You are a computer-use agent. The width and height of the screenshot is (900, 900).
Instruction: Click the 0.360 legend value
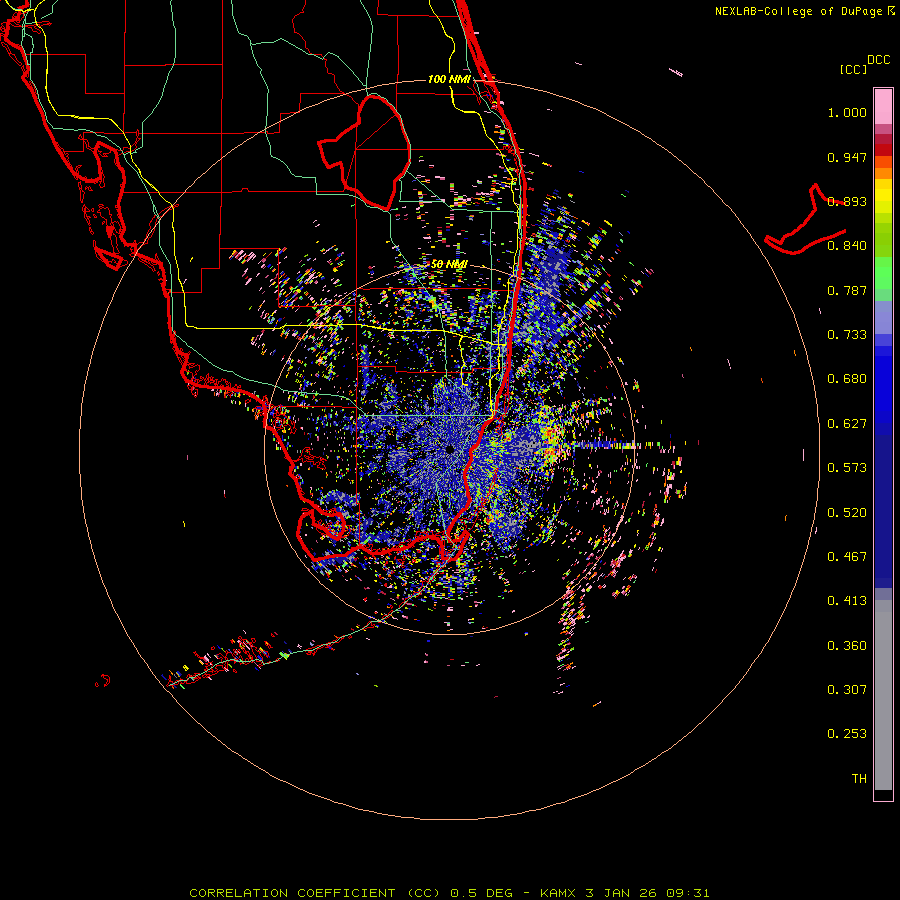click(x=847, y=646)
